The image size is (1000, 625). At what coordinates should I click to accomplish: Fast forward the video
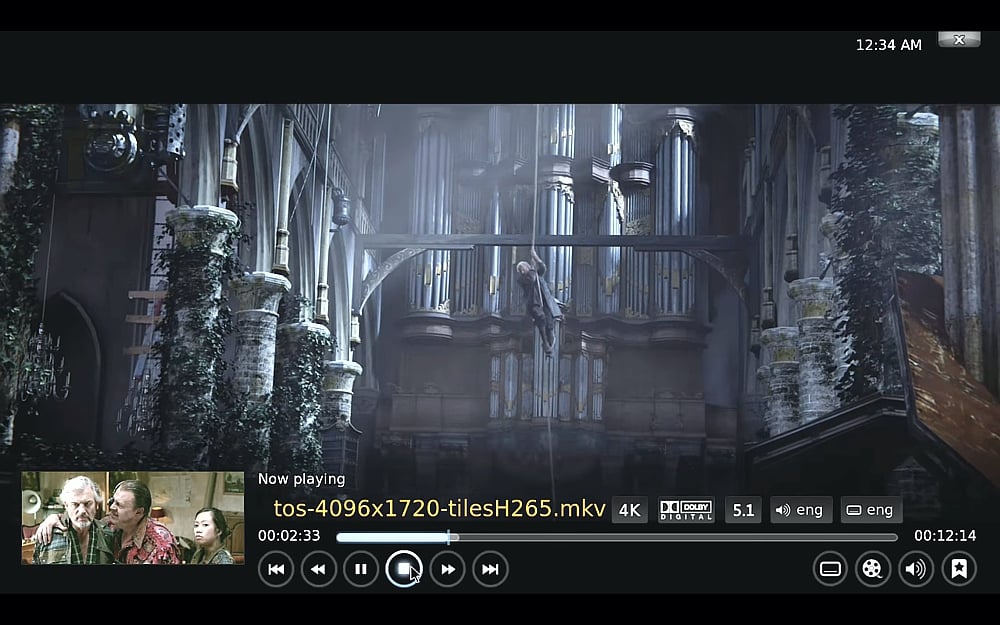[448, 569]
